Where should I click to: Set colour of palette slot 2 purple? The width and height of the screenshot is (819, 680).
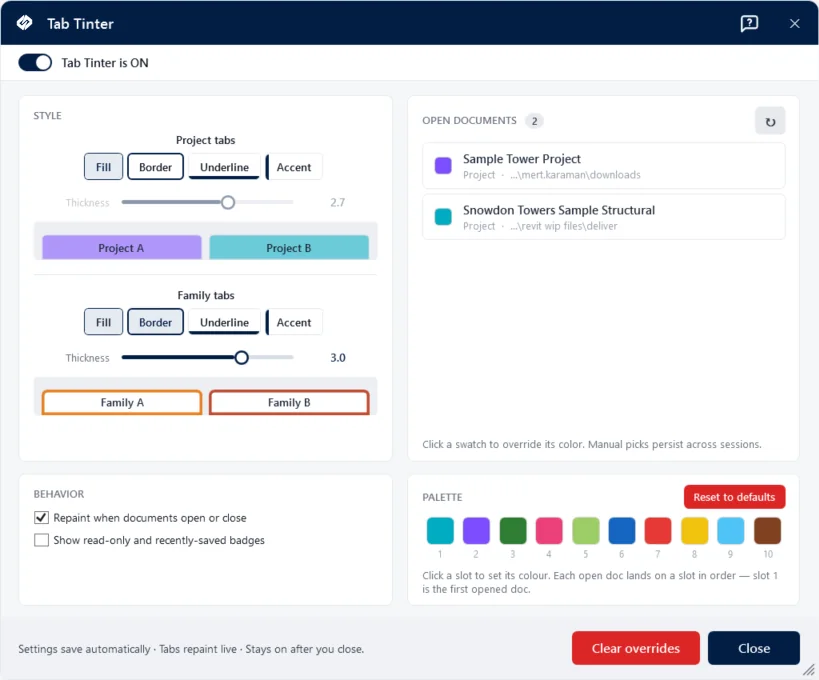click(x=476, y=531)
